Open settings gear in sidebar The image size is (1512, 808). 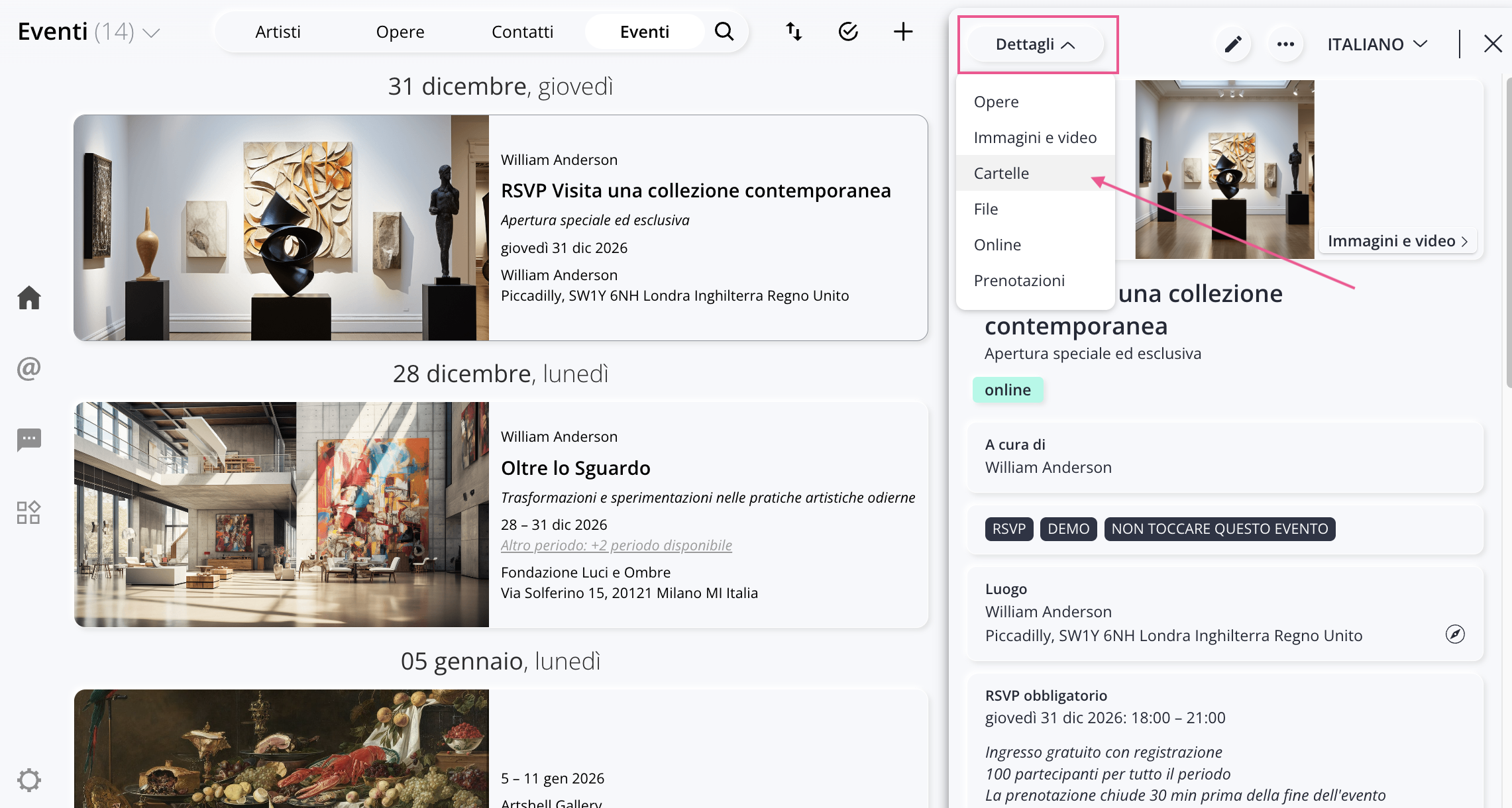tap(29, 780)
